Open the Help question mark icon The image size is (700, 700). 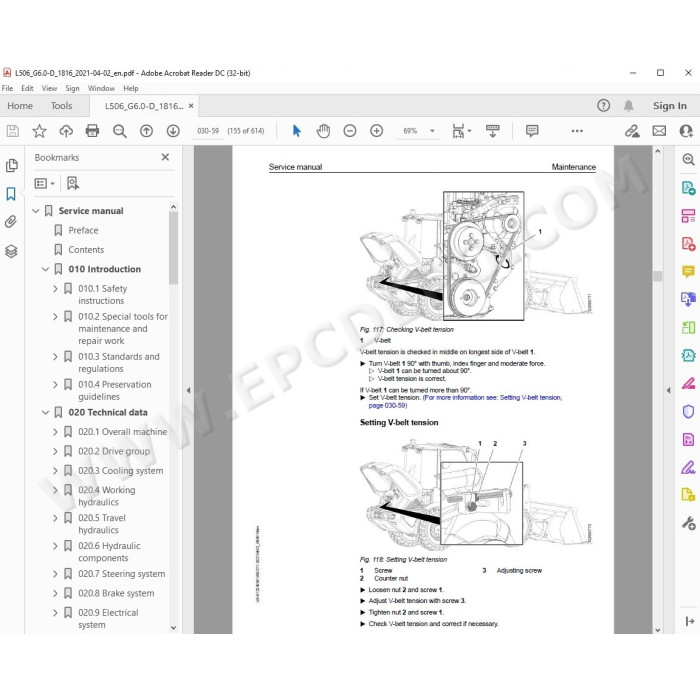pos(603,106)
